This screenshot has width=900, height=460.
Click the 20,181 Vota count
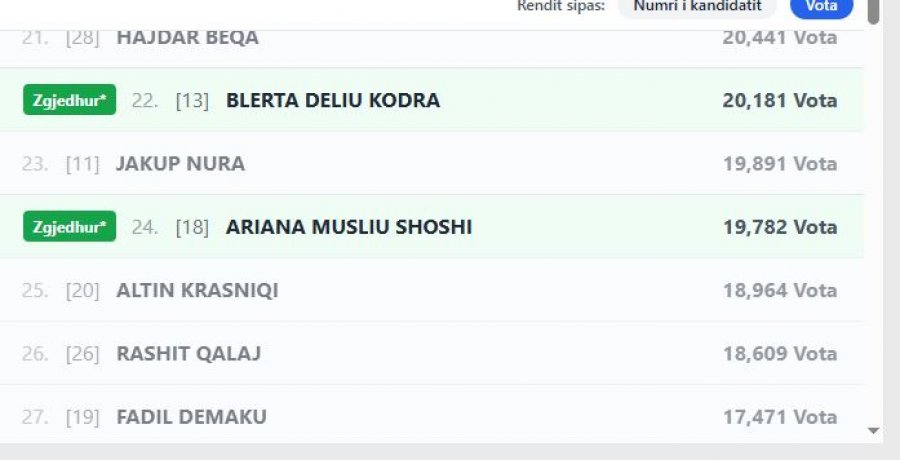coord(779,101)
